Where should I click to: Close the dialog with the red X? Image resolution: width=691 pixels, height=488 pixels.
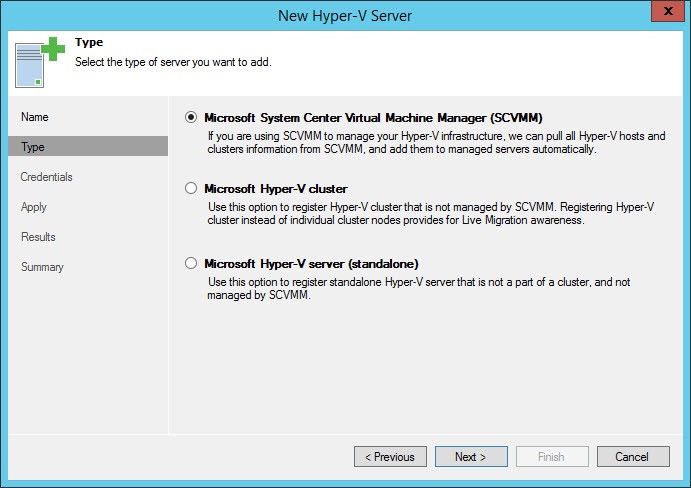[668, 11]
